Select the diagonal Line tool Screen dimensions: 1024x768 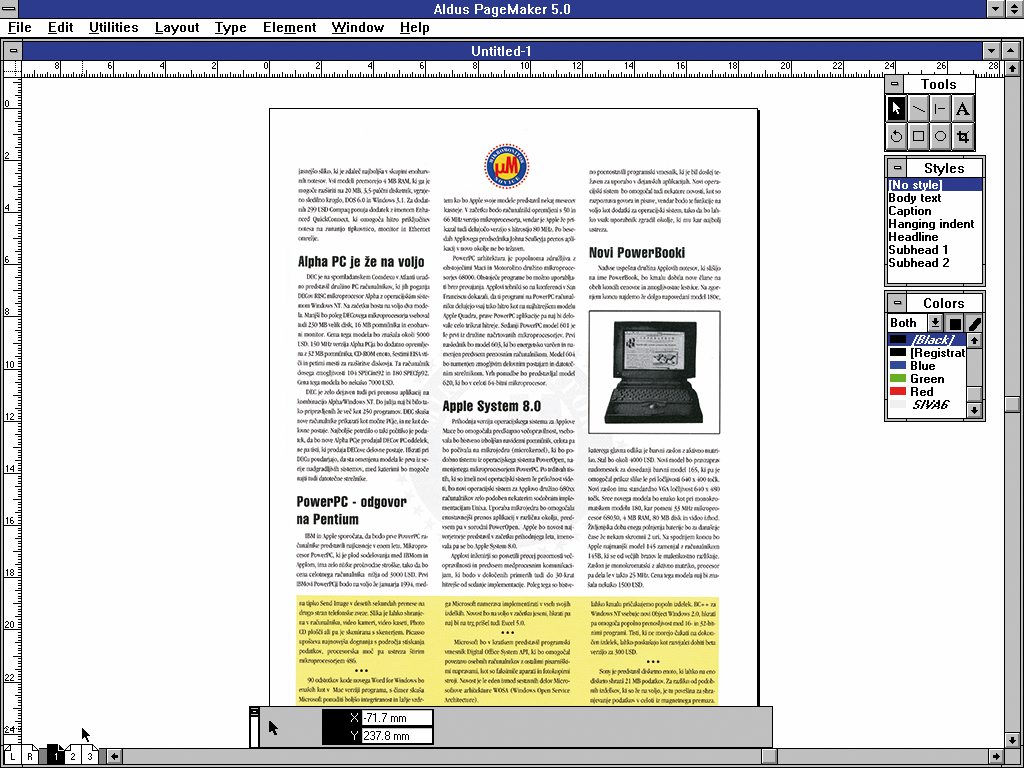click(918, 109)
